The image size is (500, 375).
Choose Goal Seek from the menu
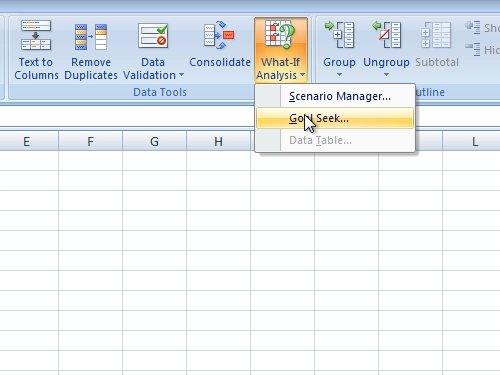[x=335, y=118]
